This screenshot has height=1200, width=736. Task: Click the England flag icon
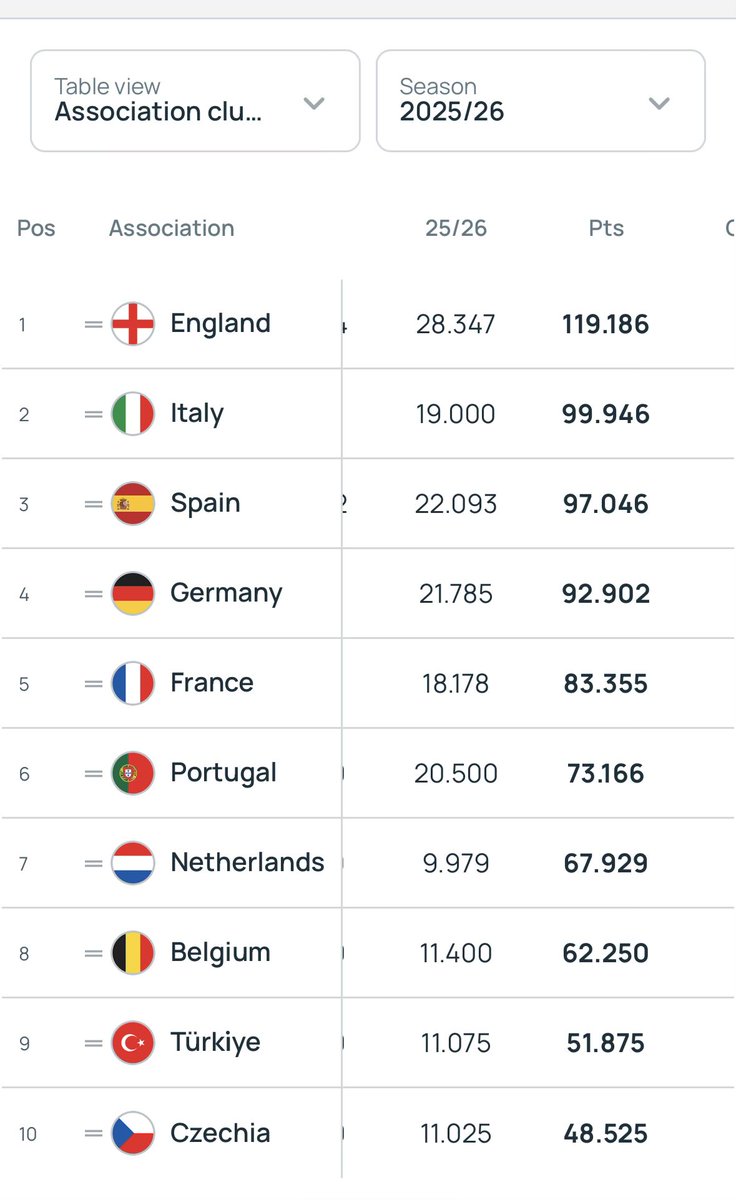pos(133,324)
